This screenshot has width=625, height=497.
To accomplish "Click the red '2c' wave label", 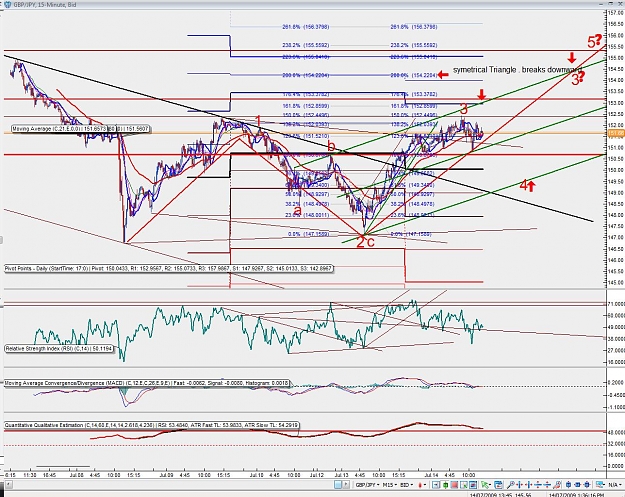I will [365, 242].
